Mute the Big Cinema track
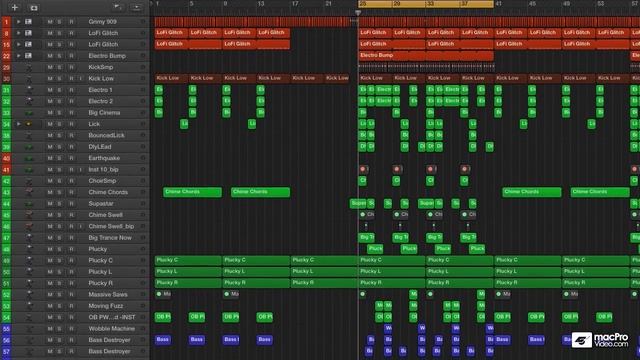 [50, 113]
